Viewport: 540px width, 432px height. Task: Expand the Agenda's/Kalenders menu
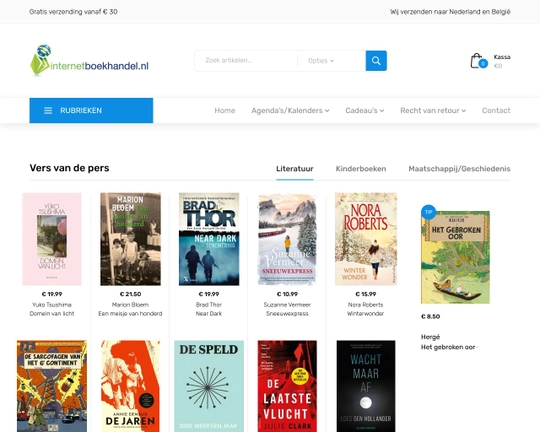290,111
